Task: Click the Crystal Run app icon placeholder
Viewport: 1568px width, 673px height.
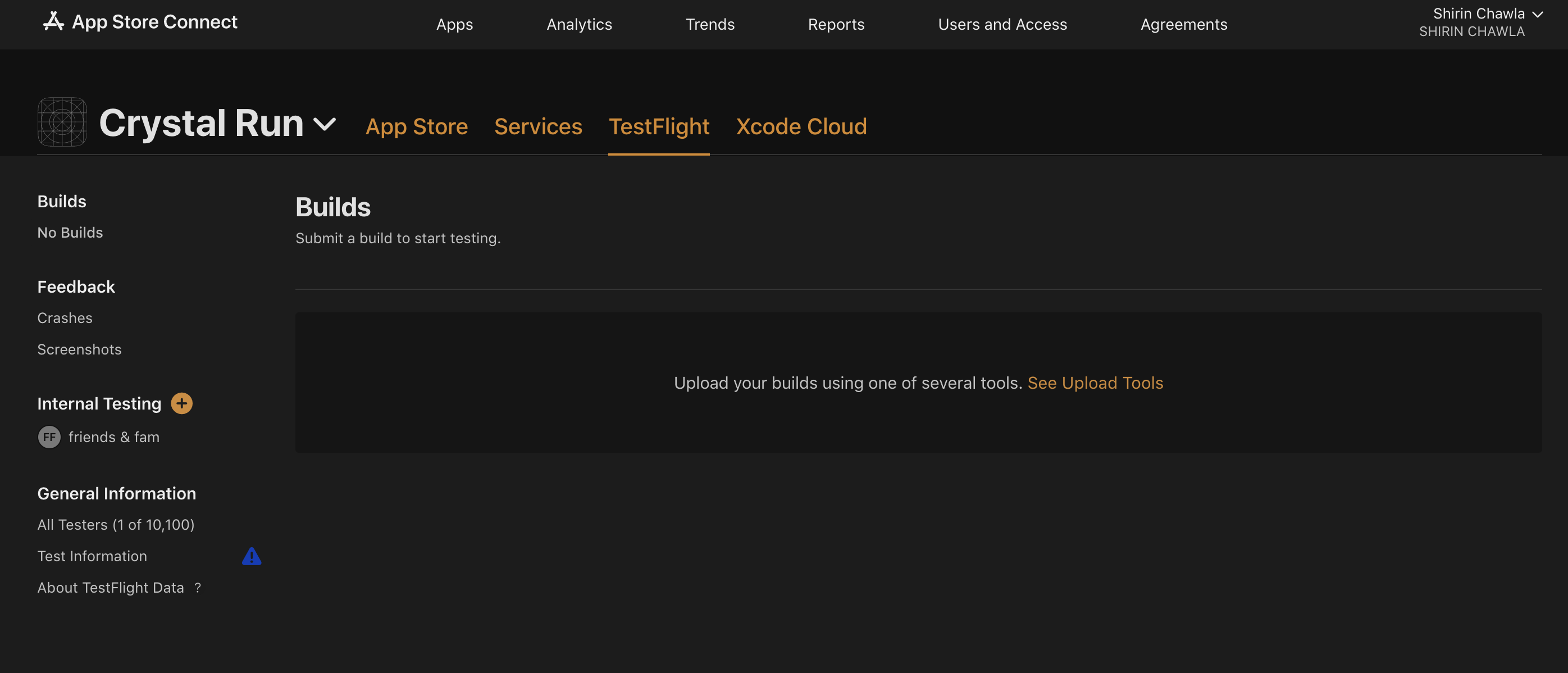Action: point(62,122)
